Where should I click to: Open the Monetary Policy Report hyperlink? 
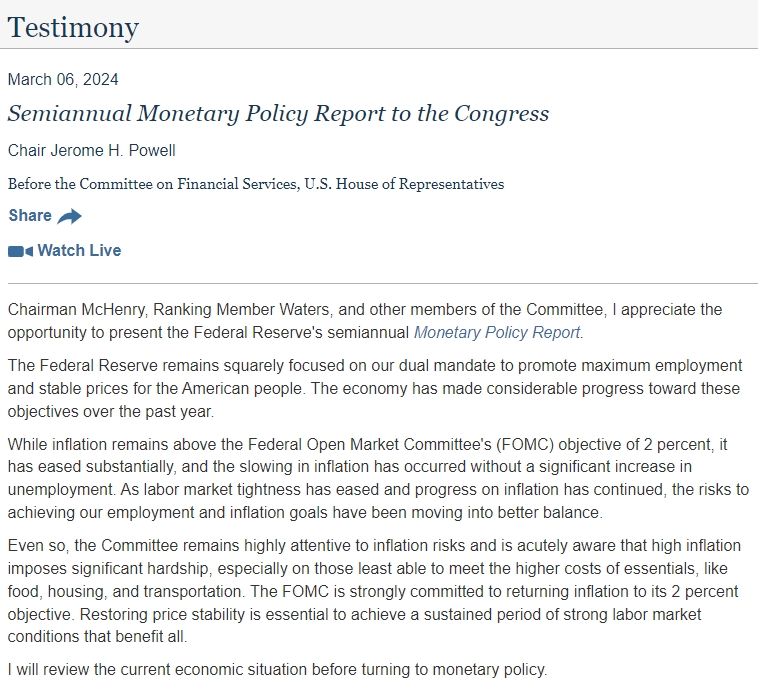click(x=497, y=332)
